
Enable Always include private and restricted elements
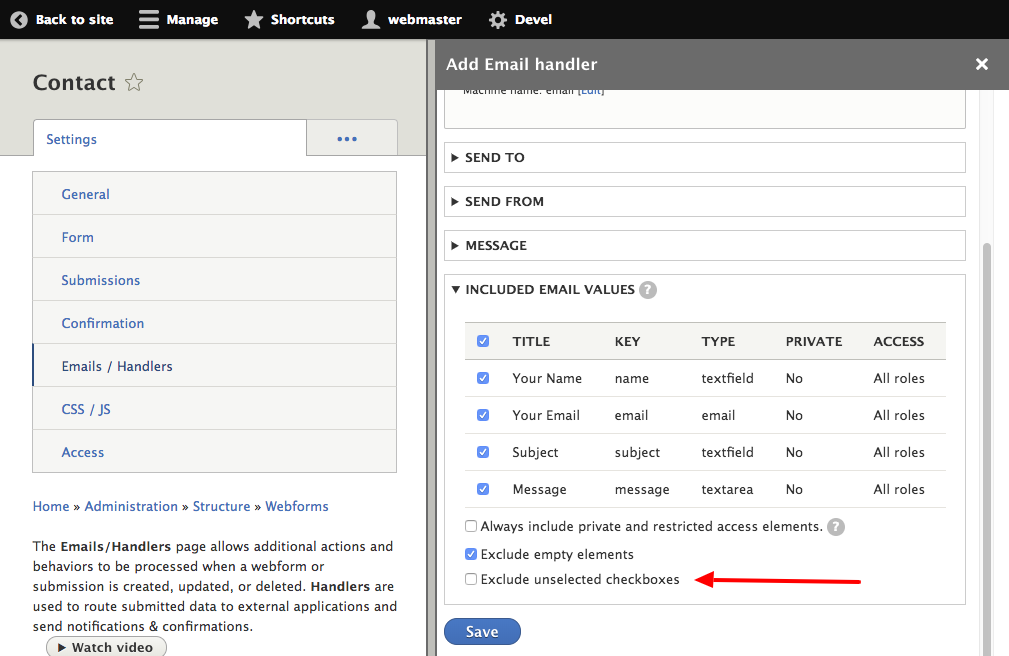tap(471, 527)
